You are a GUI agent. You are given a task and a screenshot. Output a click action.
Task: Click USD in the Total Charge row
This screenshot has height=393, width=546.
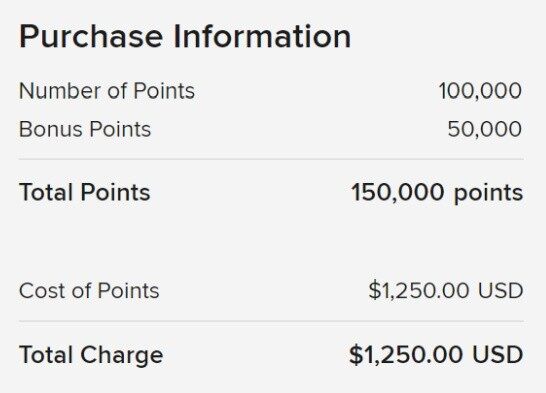coord(498,355)
